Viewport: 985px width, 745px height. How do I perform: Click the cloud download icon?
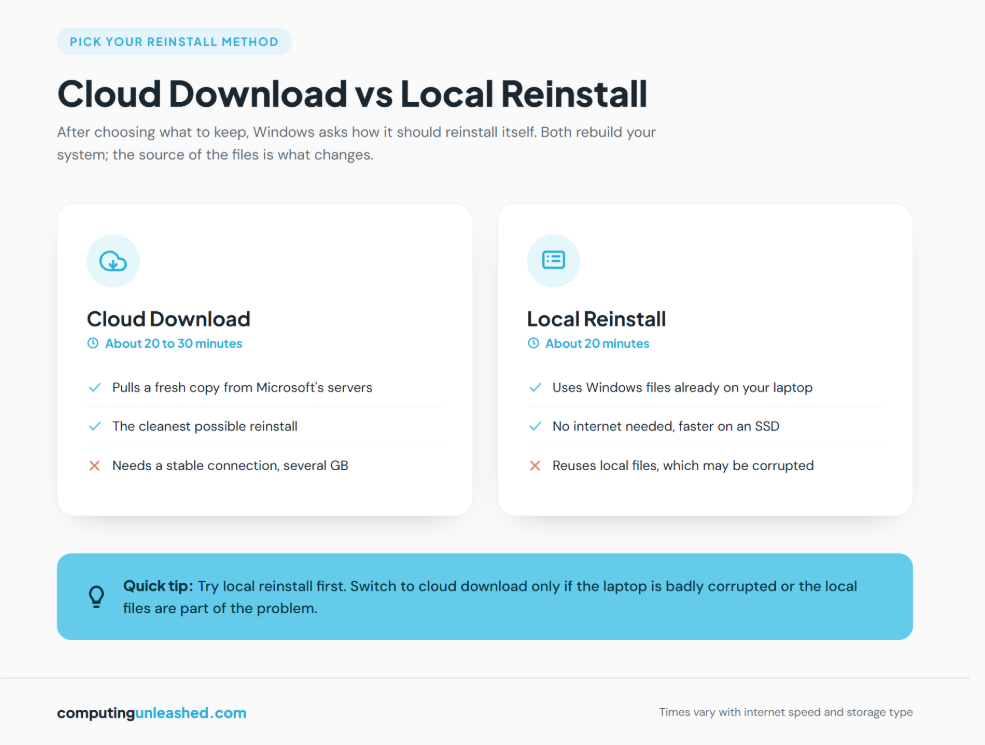(x=113, y=261)
